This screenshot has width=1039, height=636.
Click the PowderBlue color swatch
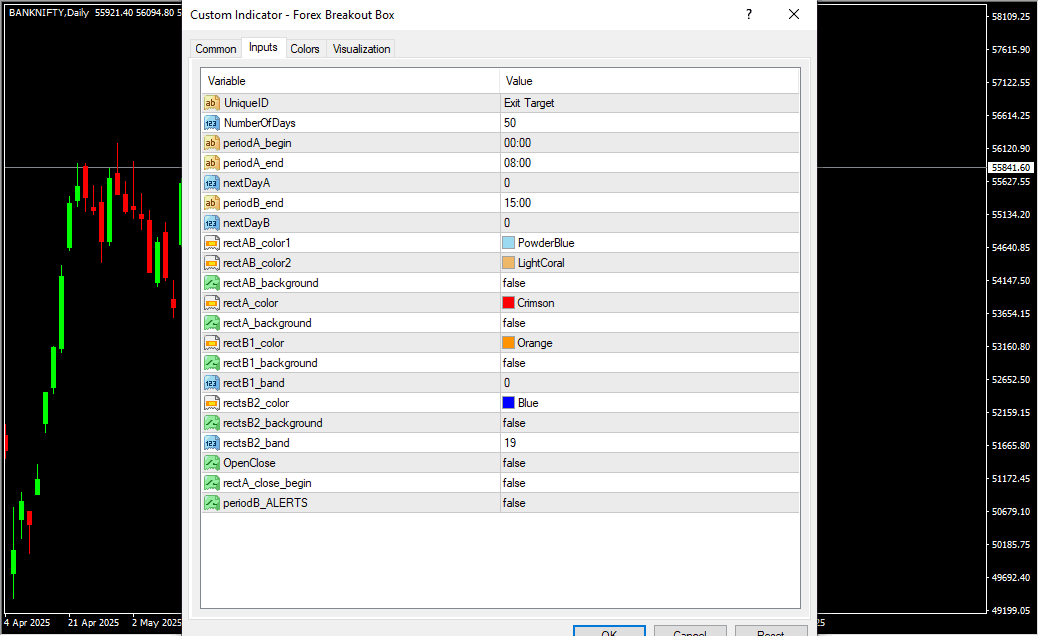[509, 243]
